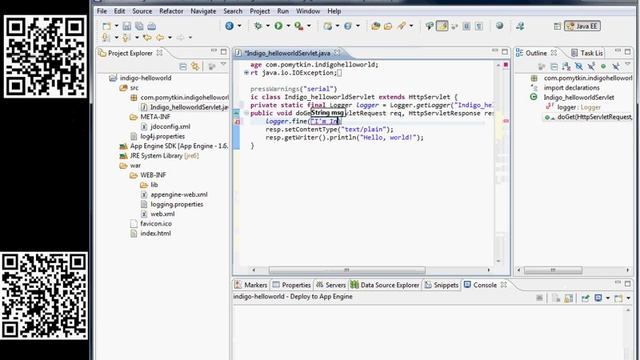Open the Search icon dropdown arrow
Viewport: 640px width, 360px height.
(411, 26)
